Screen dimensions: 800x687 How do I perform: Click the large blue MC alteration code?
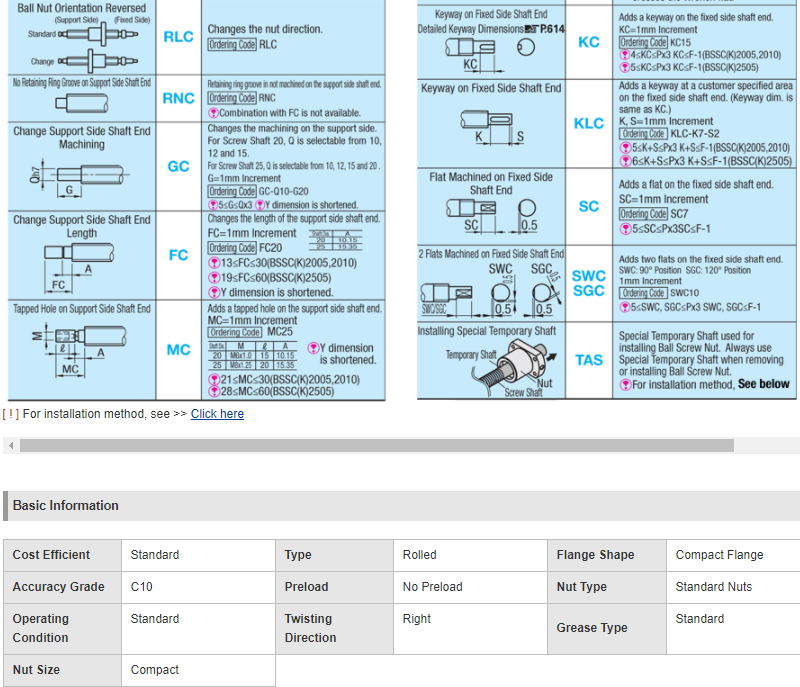click(179, 350)
